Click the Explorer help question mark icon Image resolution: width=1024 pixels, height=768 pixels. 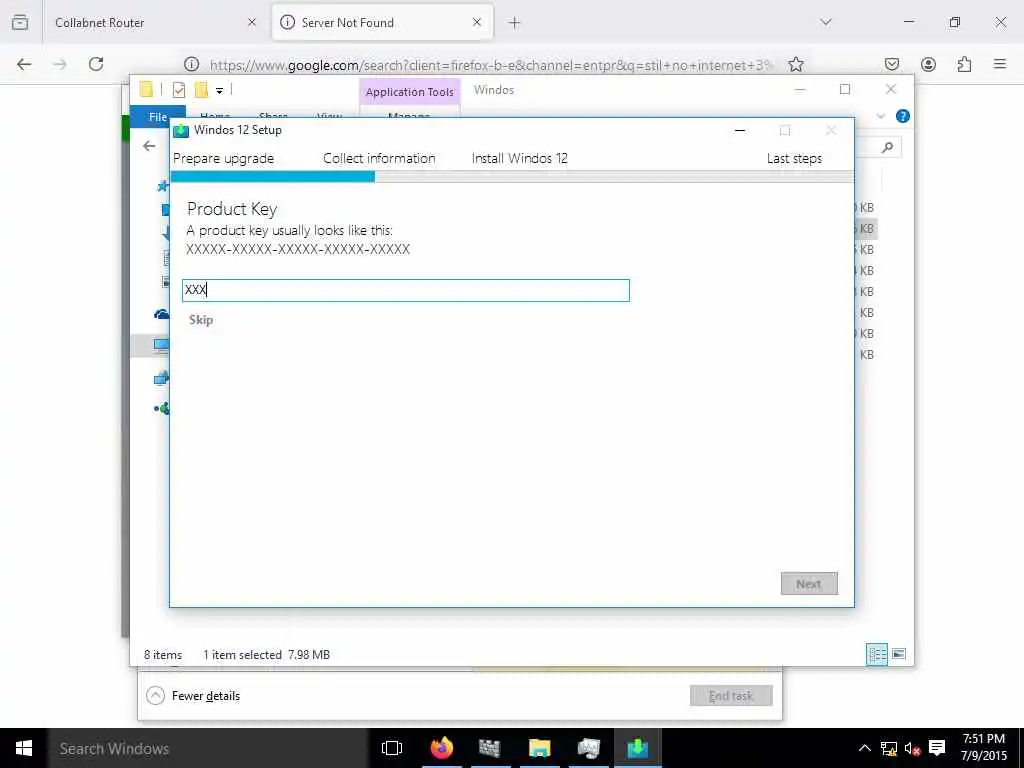[x=903, y=116]
